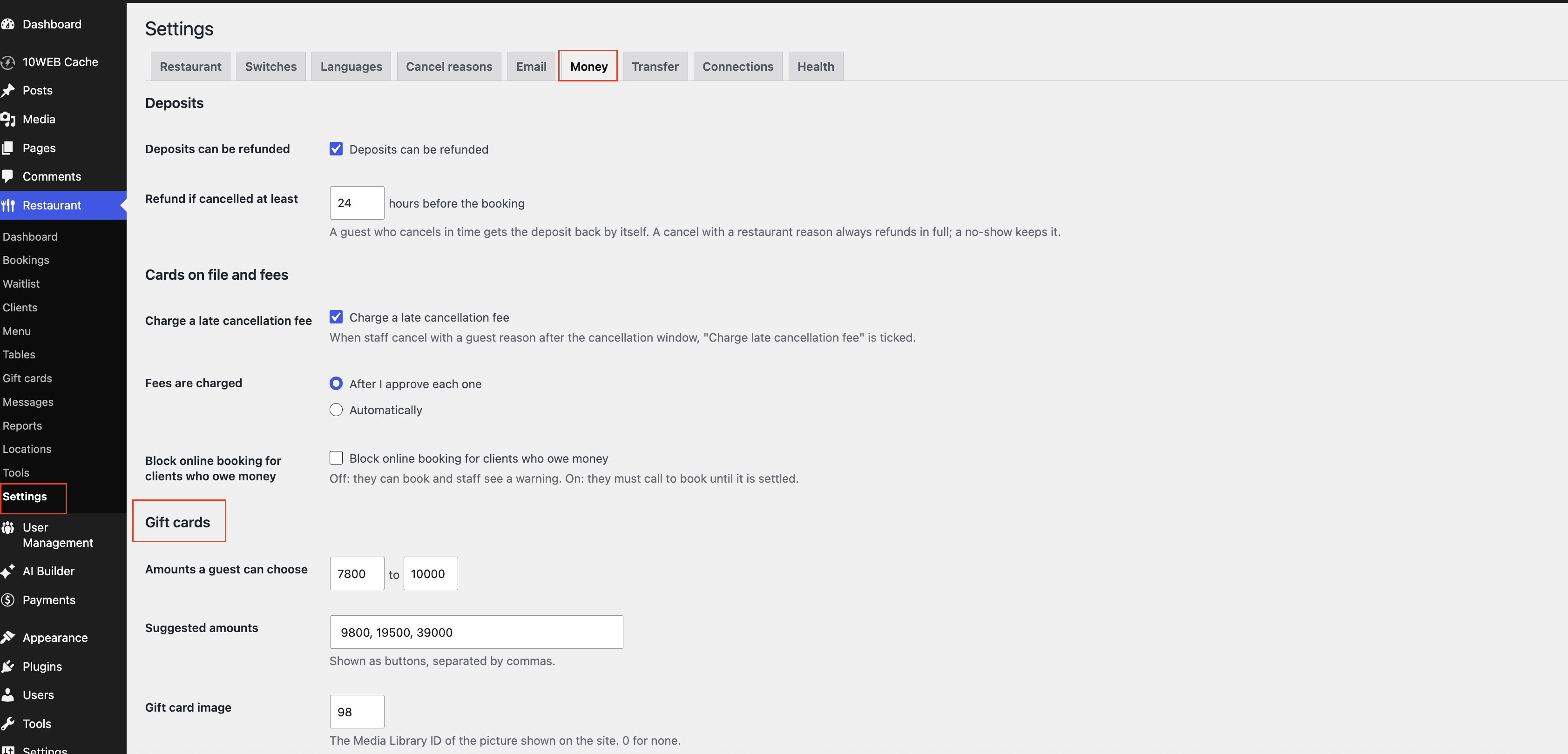Open the Cancel reasons tab

449,67
